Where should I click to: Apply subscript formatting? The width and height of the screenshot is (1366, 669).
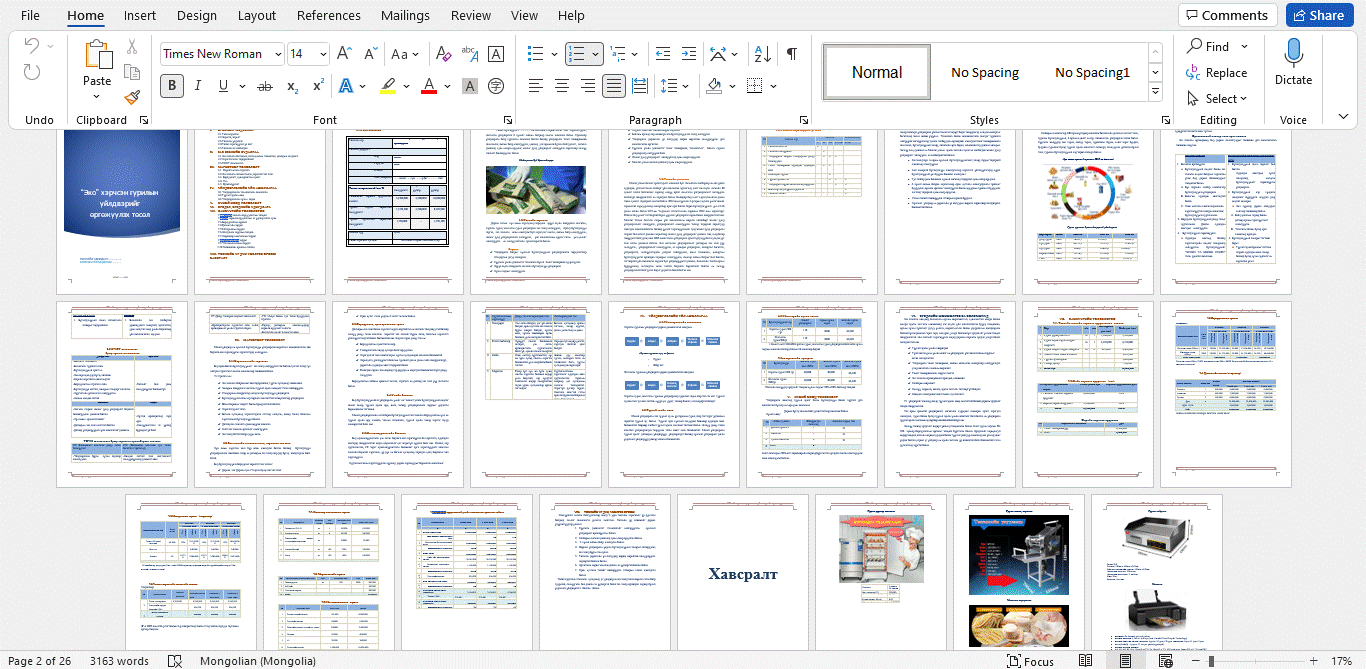click(293, 86)
